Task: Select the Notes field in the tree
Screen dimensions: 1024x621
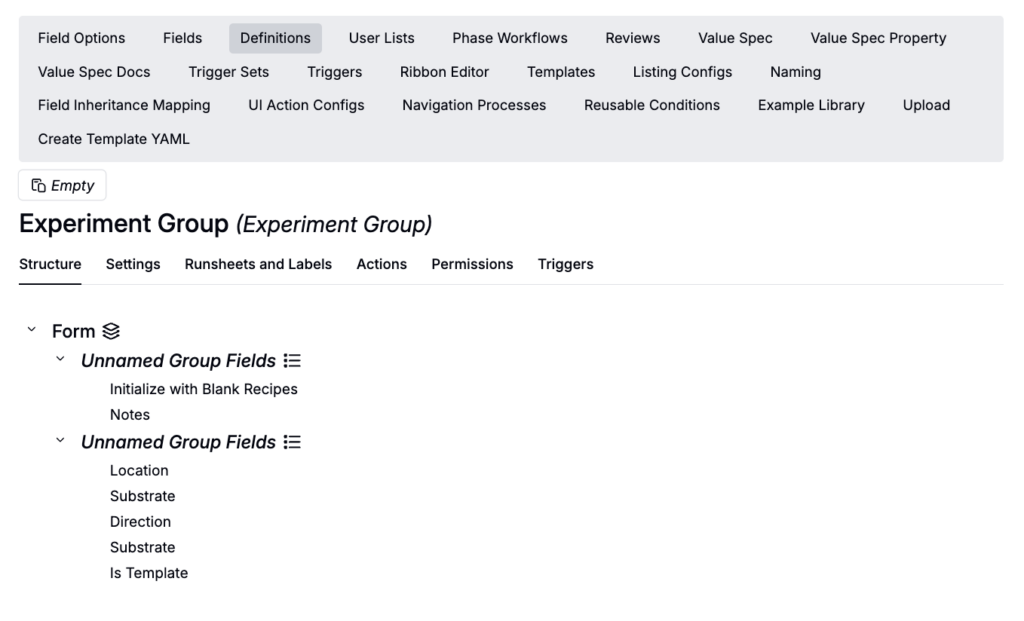Action: click(130, 414)
